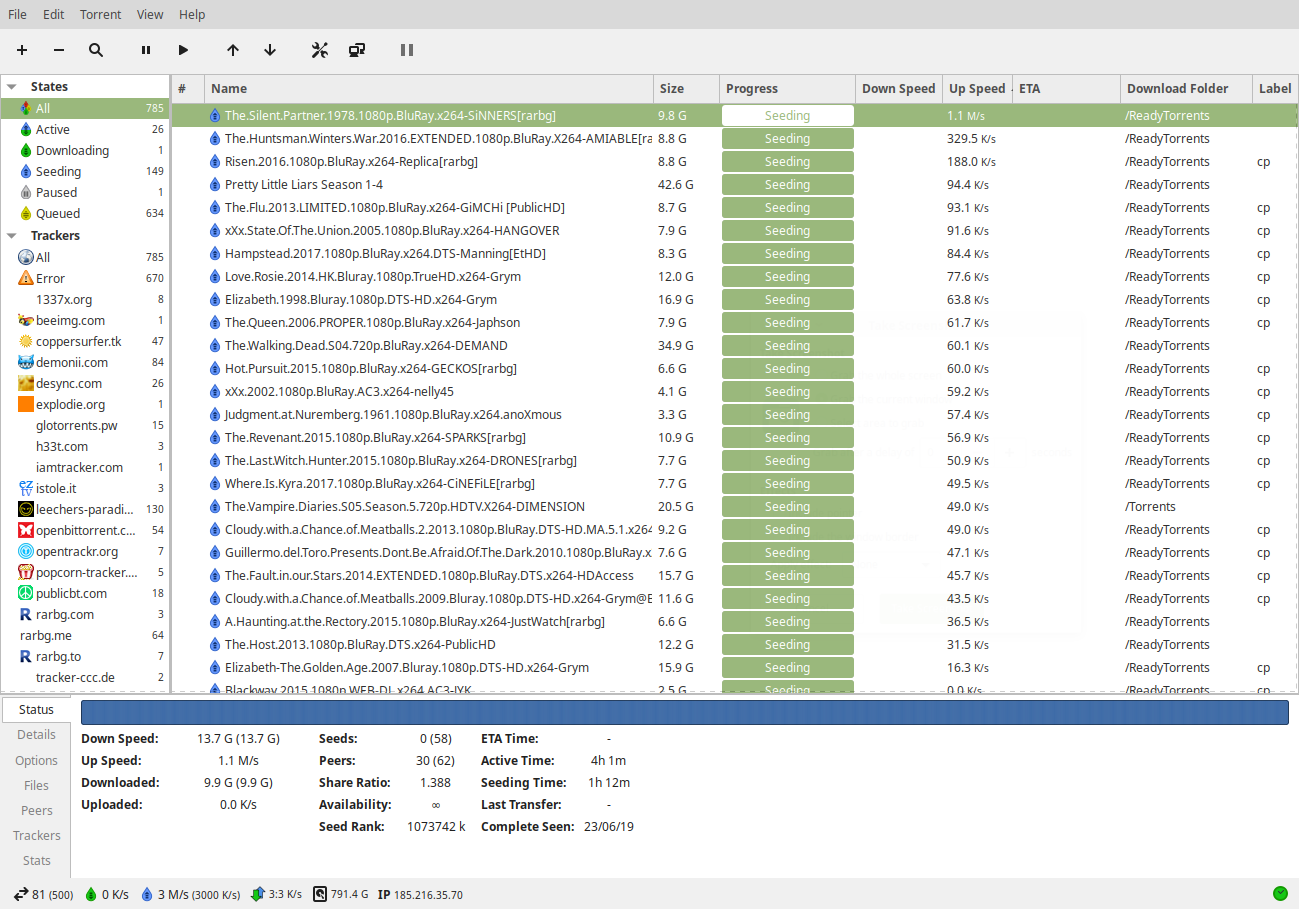Sort torrents by the Progress column
Viewport: 1299px width, 909px height.
click(x=787, y=88)
